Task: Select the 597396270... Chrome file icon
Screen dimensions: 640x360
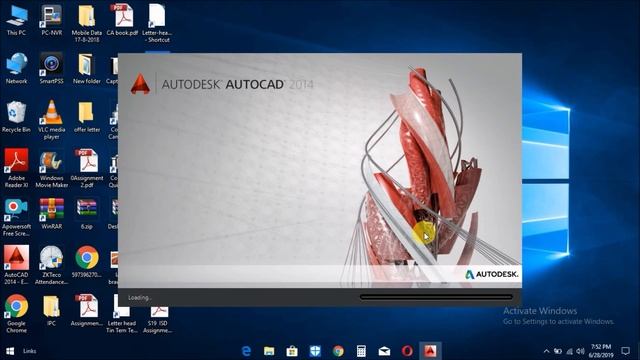Action: pyautogui.click(x=87, y=262)
